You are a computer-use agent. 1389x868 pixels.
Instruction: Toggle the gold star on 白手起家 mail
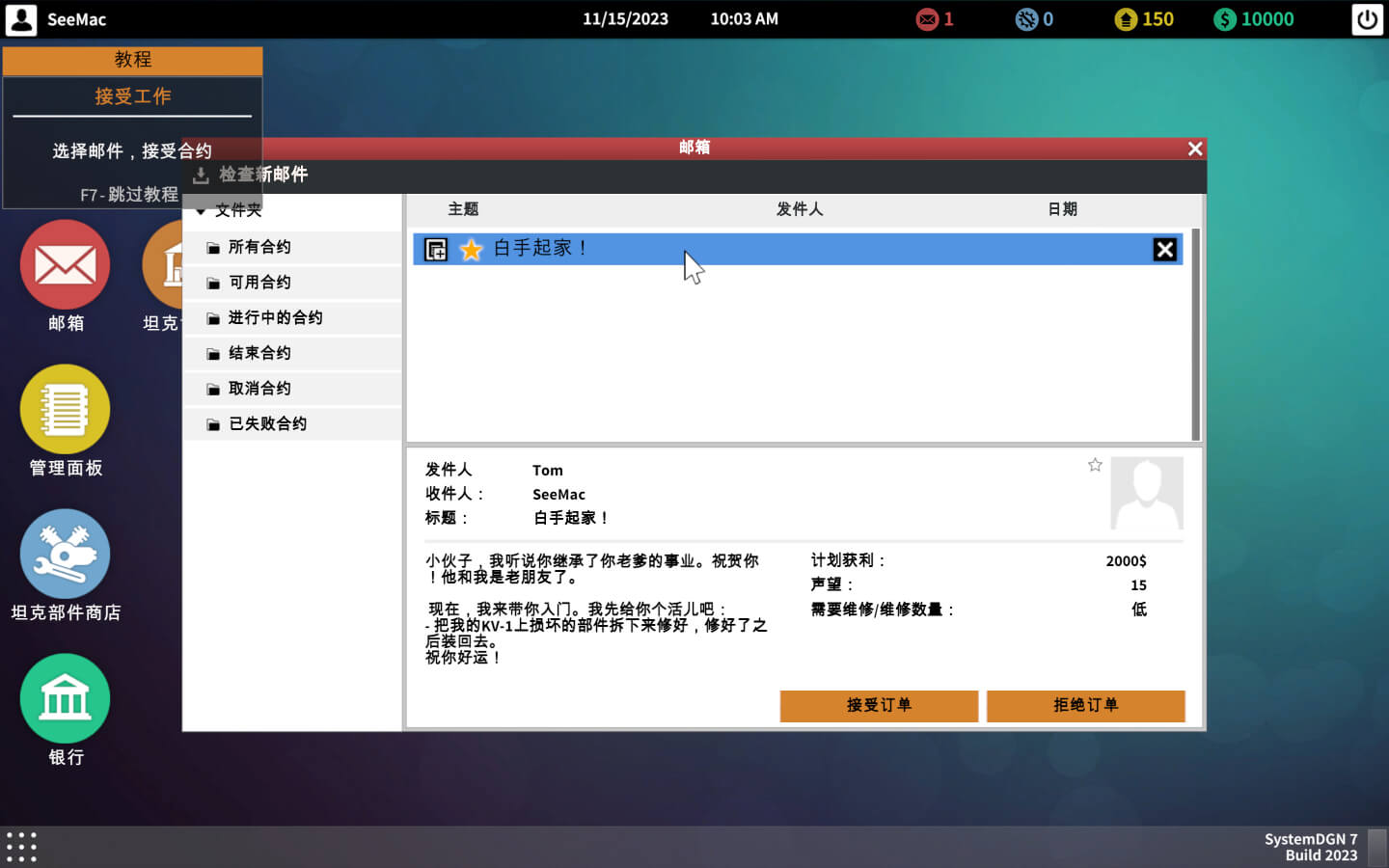click(471, 250)
